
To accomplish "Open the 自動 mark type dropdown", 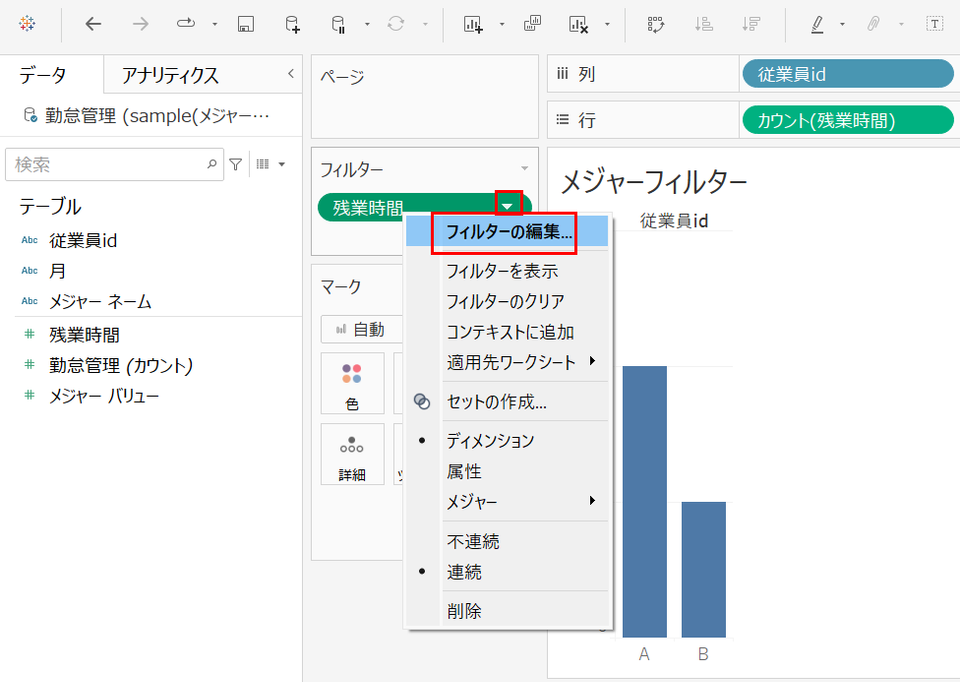I will (361, 329).
